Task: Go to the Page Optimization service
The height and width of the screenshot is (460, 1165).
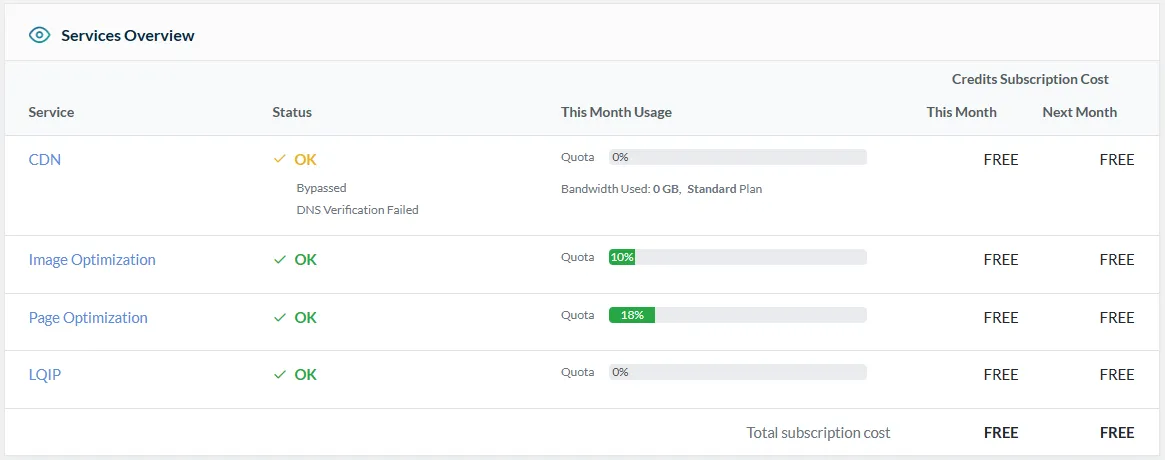Action: click(x=88, y=317)
